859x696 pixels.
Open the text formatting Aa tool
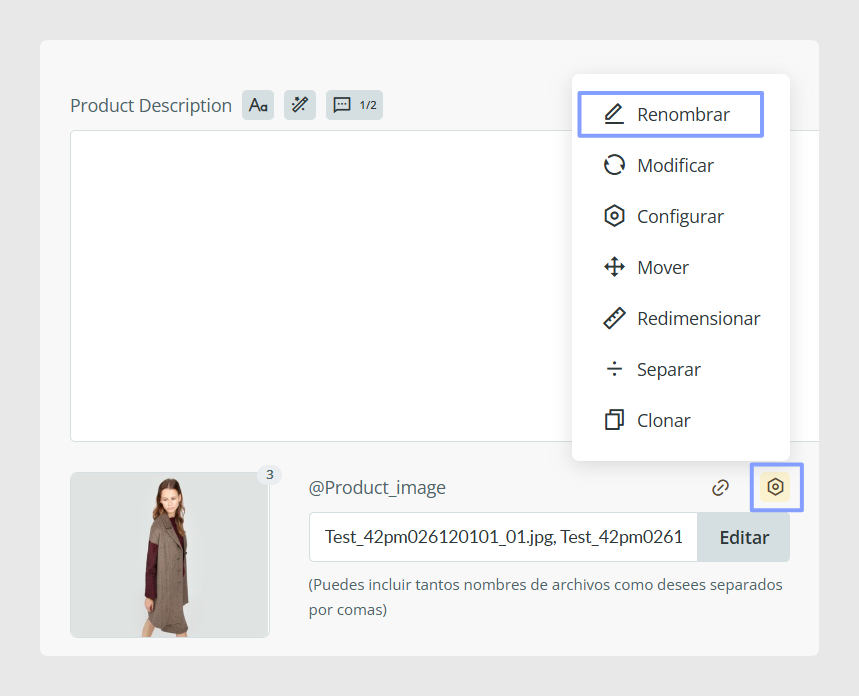click(x=258, y=105)
